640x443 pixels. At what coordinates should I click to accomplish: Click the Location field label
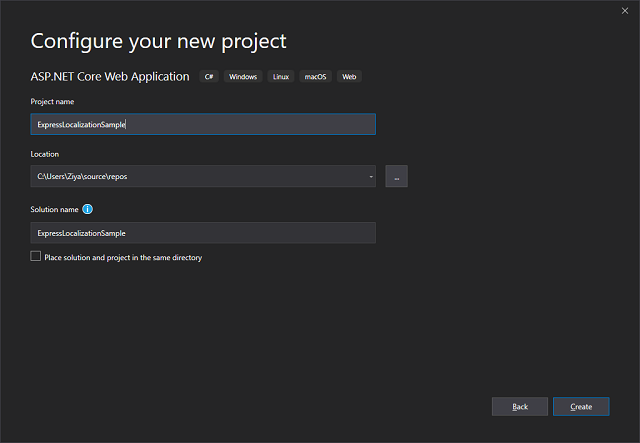tap(45, 154)
